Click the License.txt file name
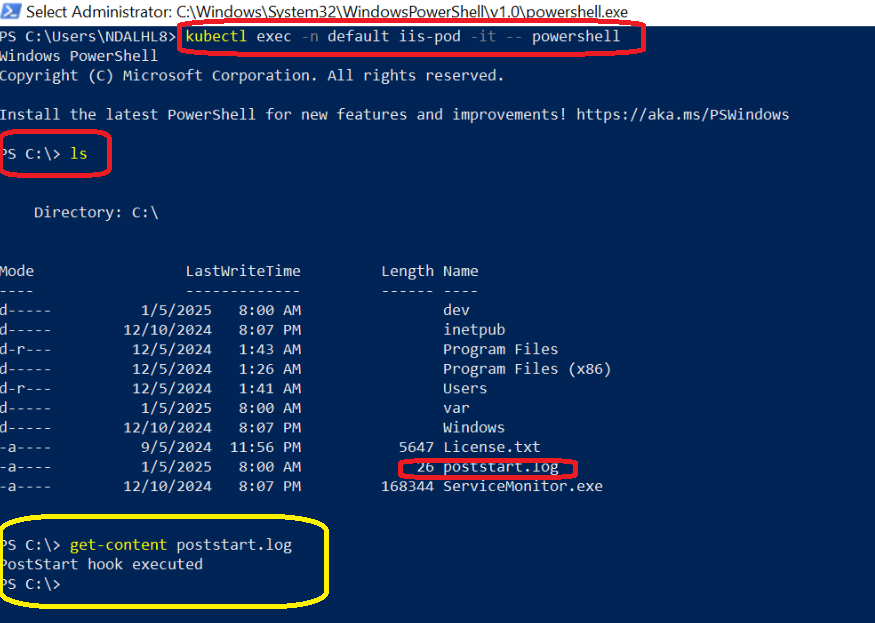 491,447
